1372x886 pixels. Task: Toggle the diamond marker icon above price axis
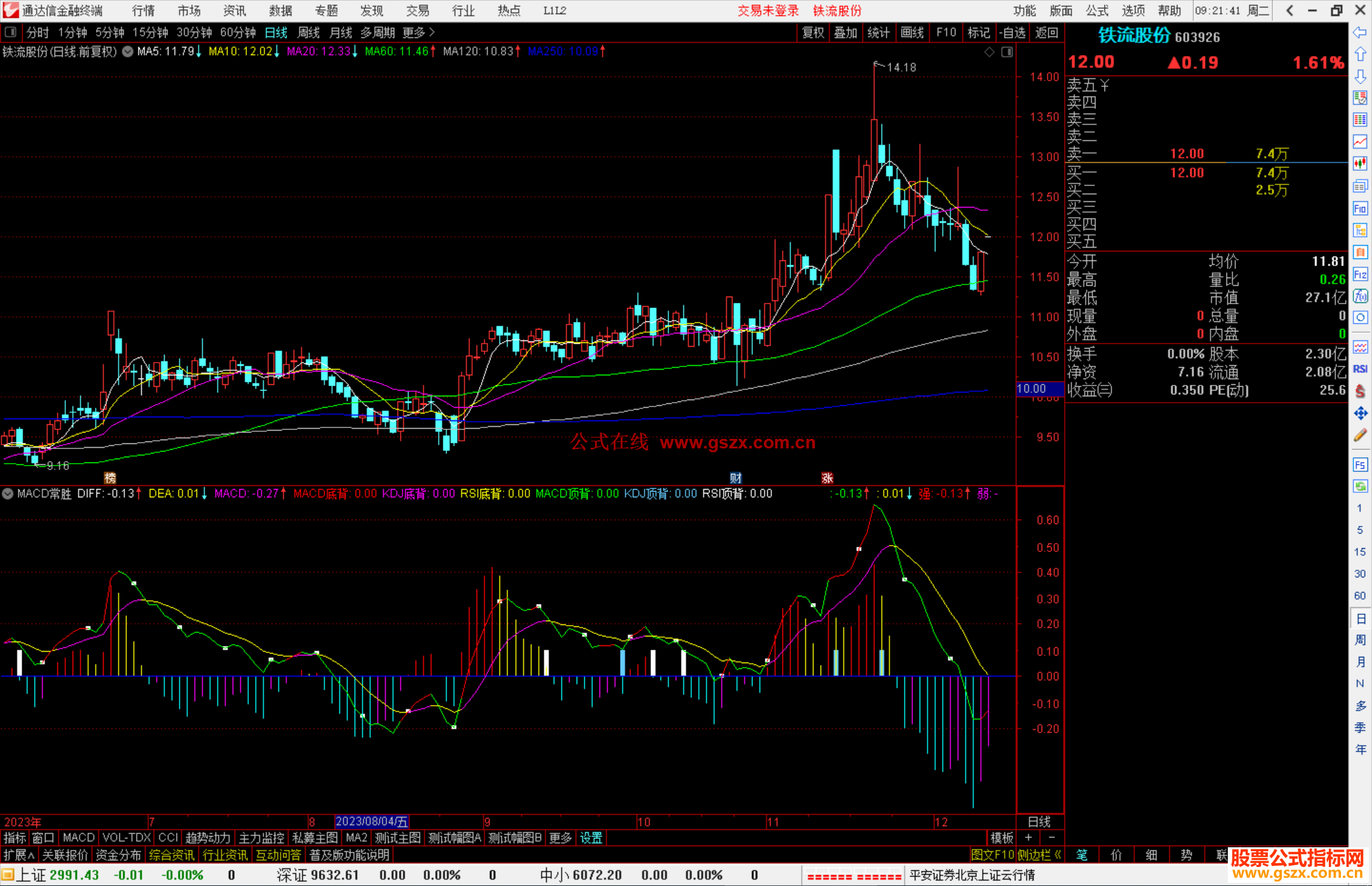point(989,52)
